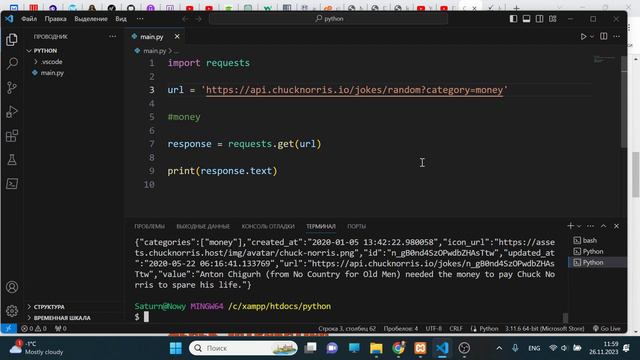Open the Testing flask view
The height and width of the screenshot is (360, 640).
pos(12,160)
